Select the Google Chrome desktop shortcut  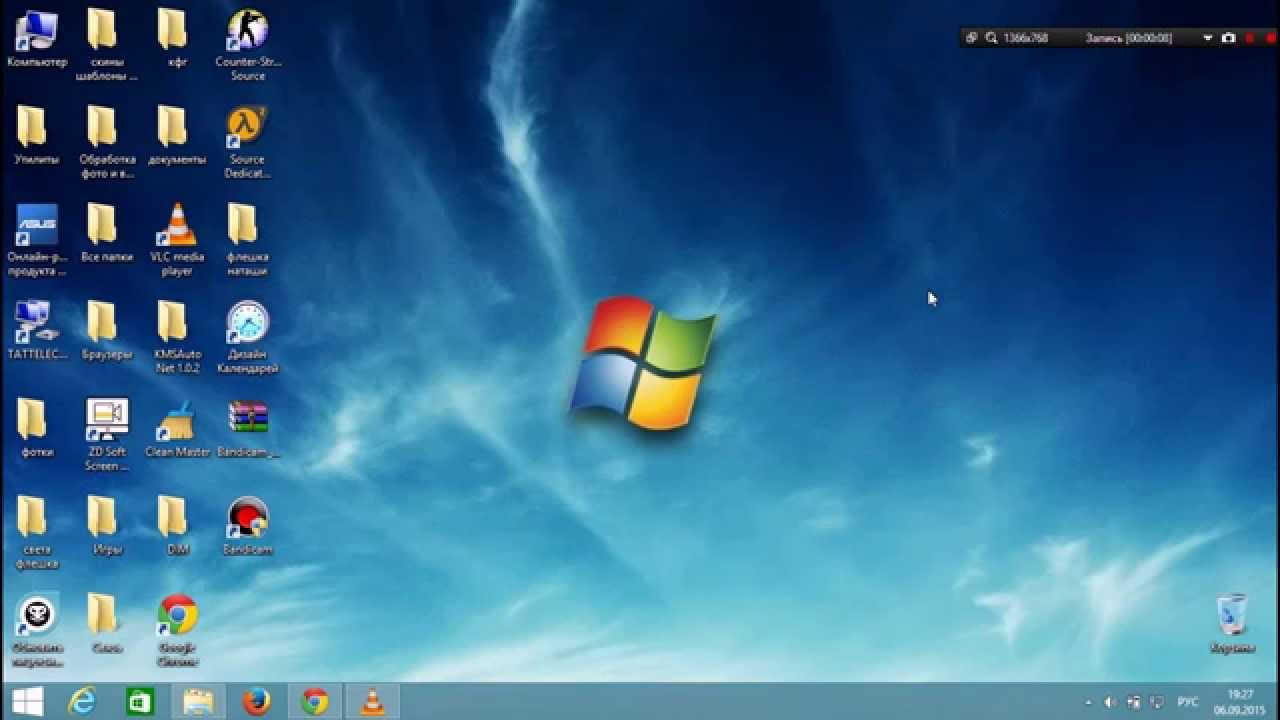(x=177, y=630)
